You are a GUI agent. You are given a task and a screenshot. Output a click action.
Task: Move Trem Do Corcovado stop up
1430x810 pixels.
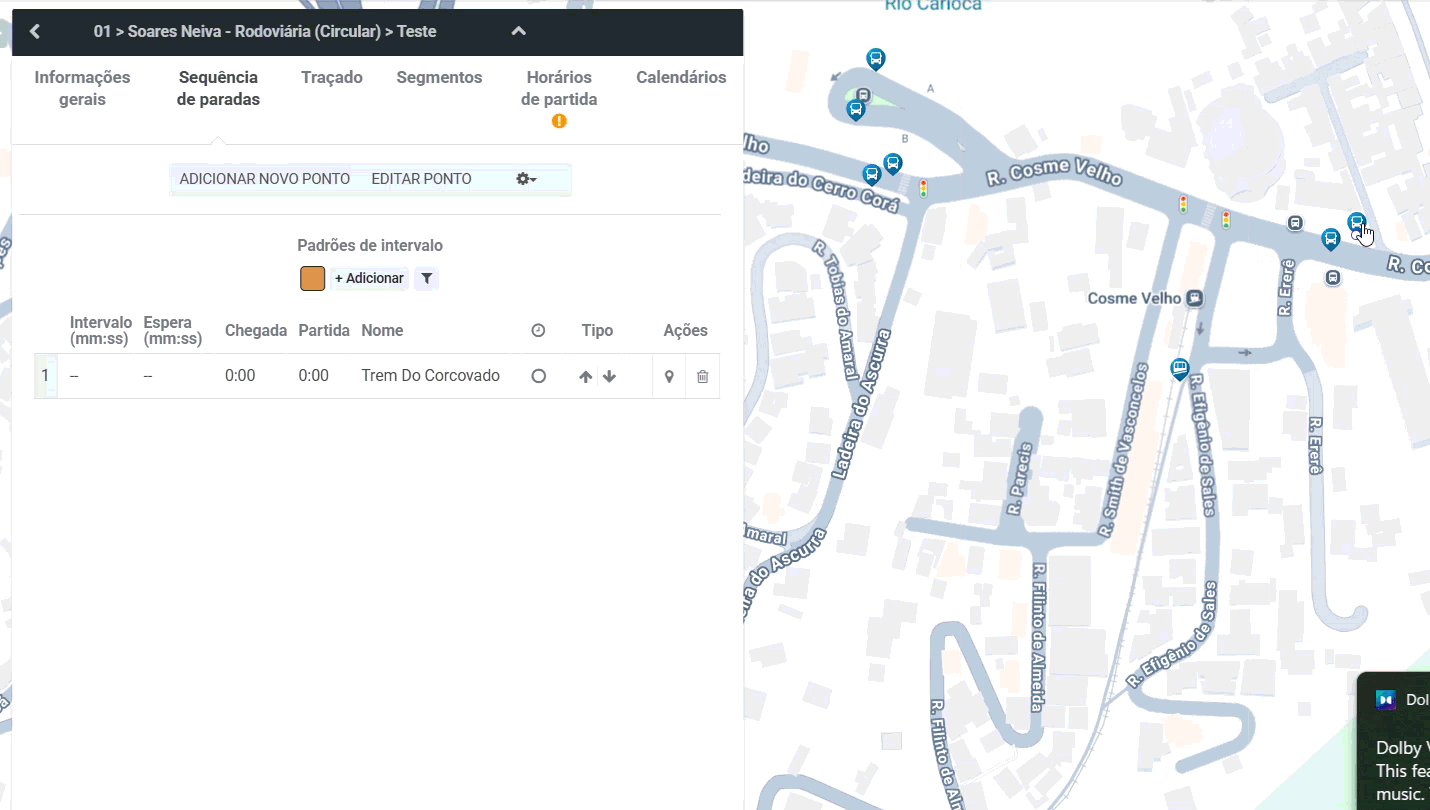point(586,377)
